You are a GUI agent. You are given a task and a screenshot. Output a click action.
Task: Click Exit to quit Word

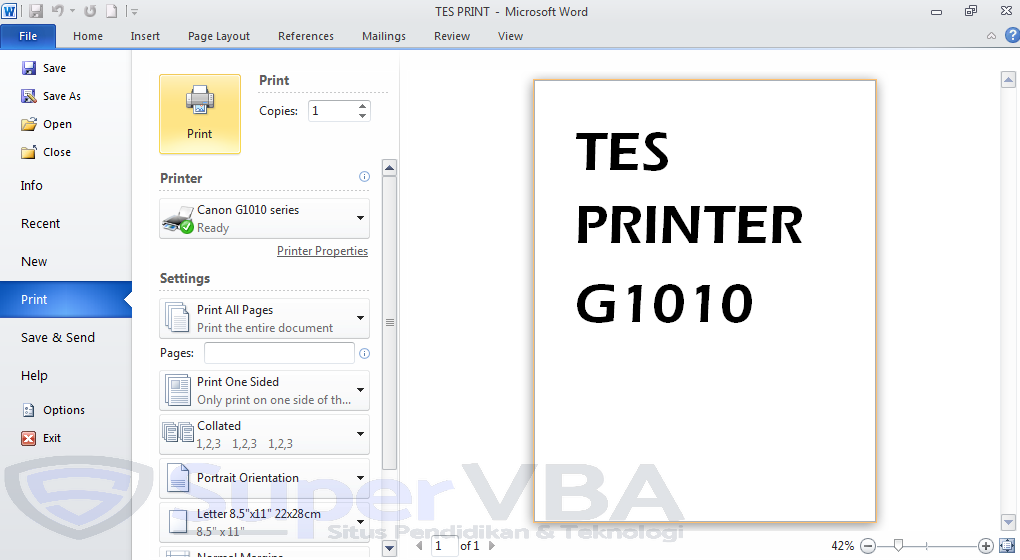[x=41, y=438]
